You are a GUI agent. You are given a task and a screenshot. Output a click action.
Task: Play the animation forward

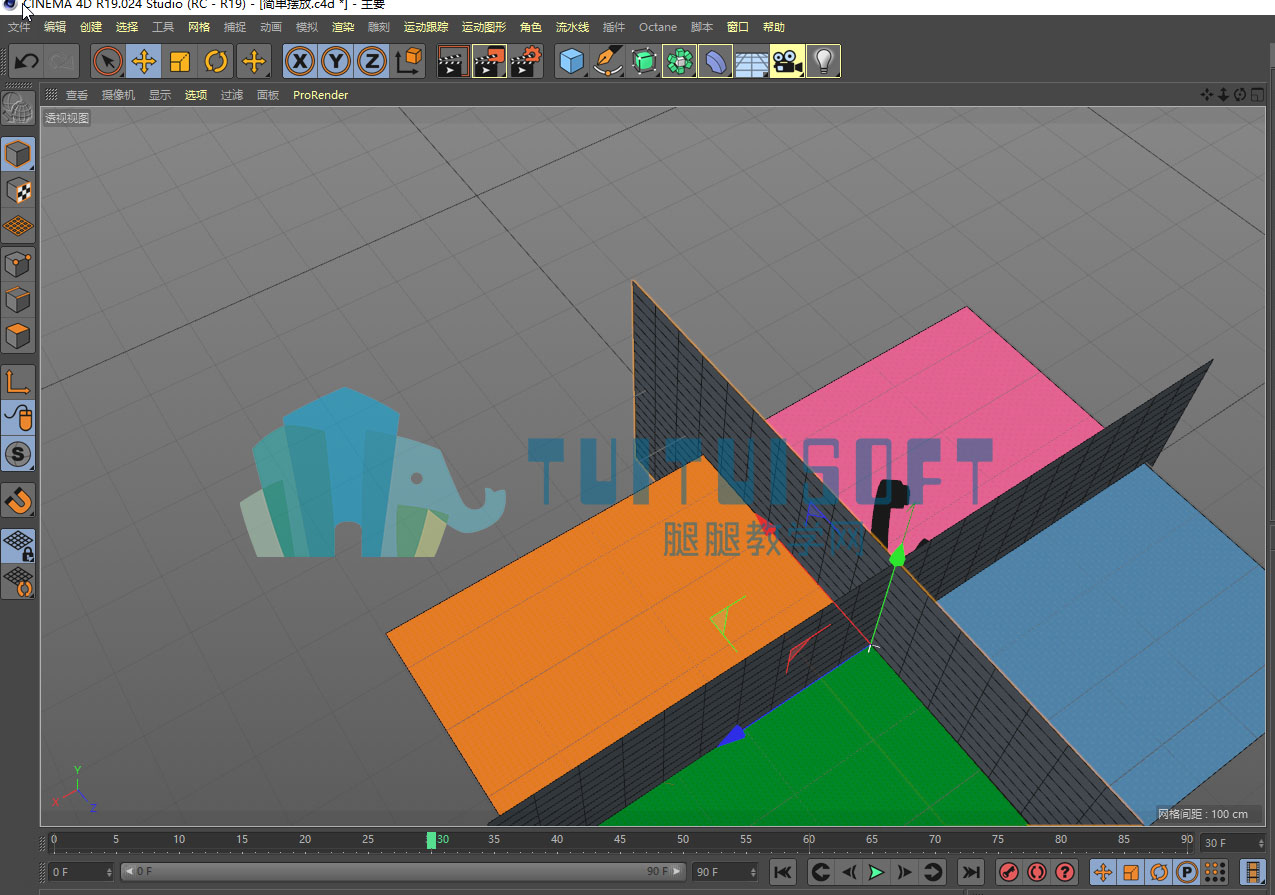tap(876, 872)
